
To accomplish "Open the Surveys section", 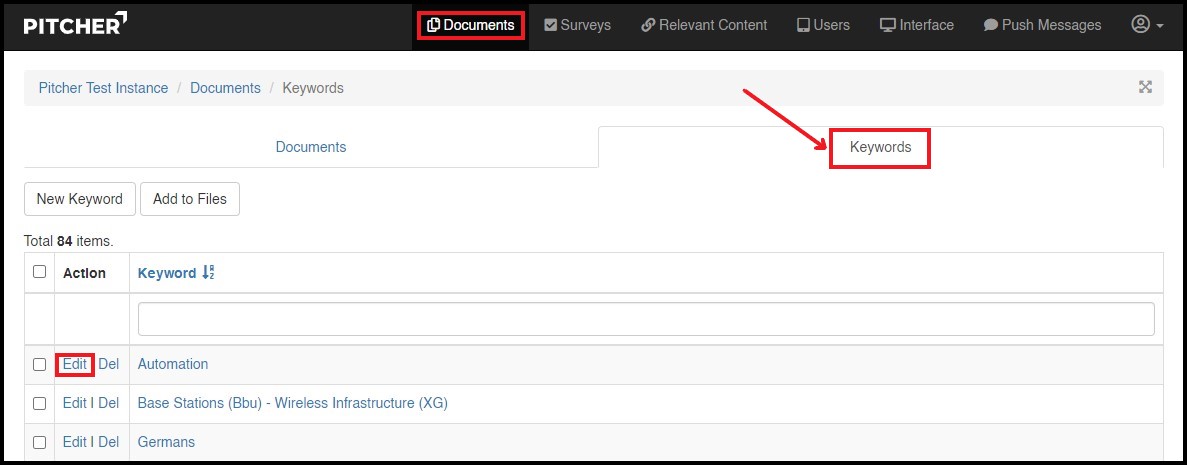I will (x=577, y=25).
